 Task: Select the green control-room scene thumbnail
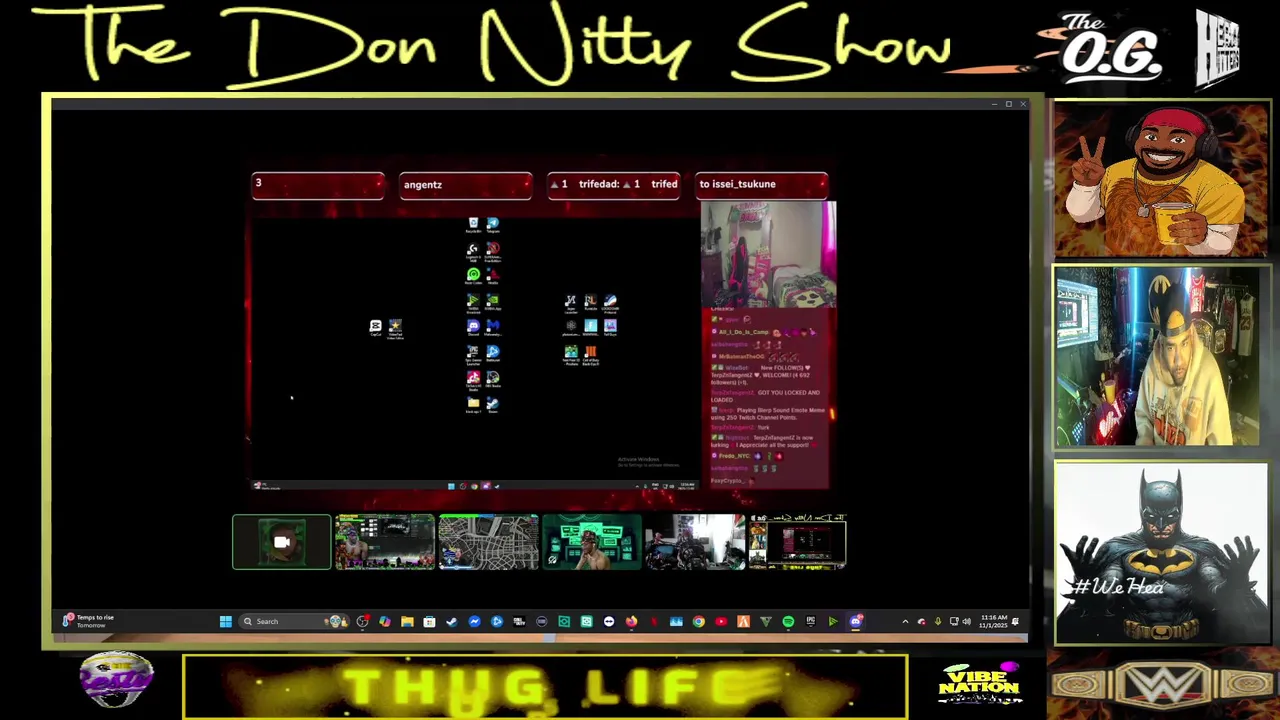592,542
